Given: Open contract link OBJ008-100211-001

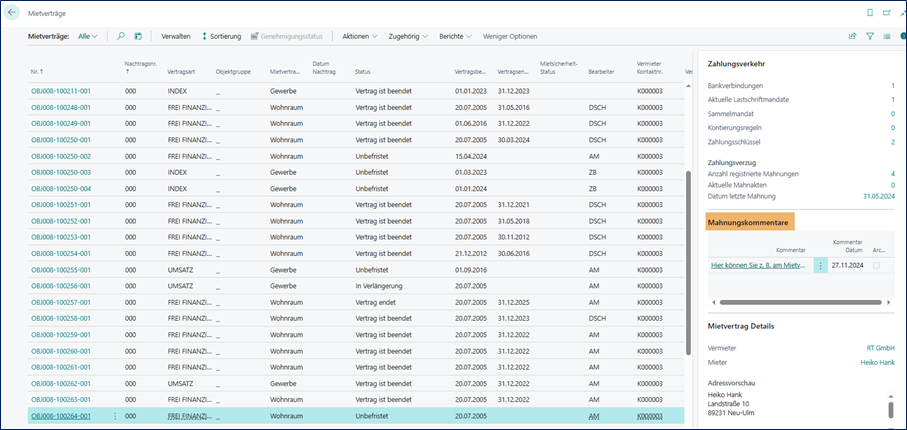Looking at the screenshot, I should [x=61, y=91].
